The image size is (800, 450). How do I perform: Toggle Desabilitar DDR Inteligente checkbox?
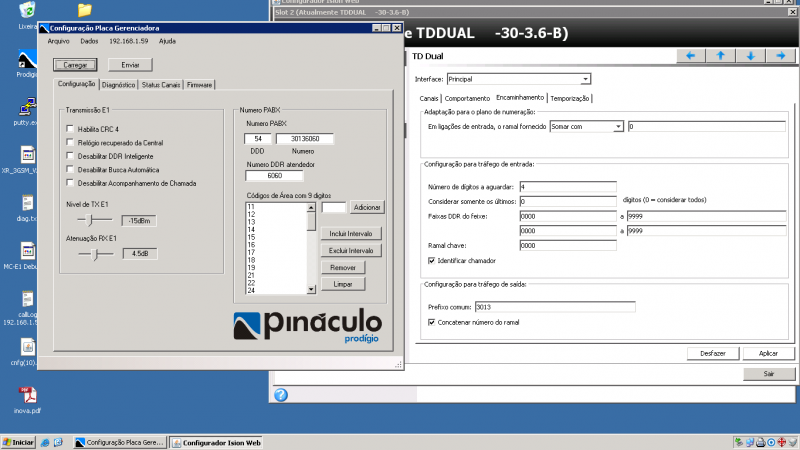coord(70,156)
